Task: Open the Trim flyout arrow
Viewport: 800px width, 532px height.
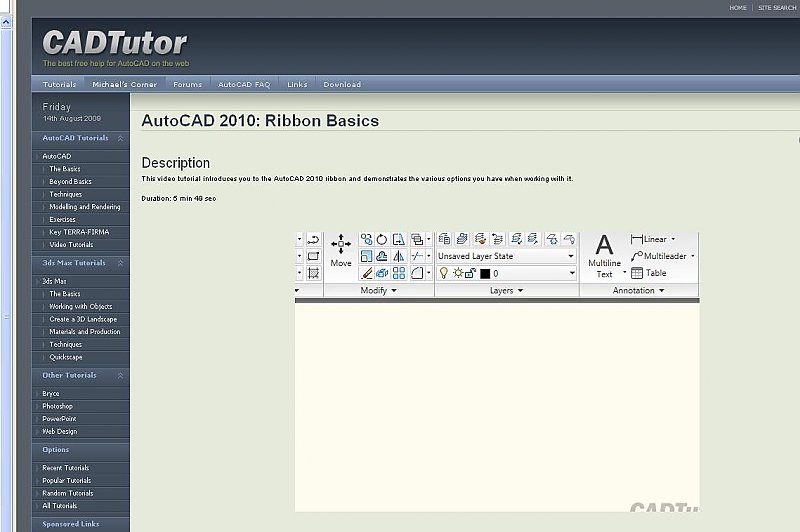Action: [429, 256]
